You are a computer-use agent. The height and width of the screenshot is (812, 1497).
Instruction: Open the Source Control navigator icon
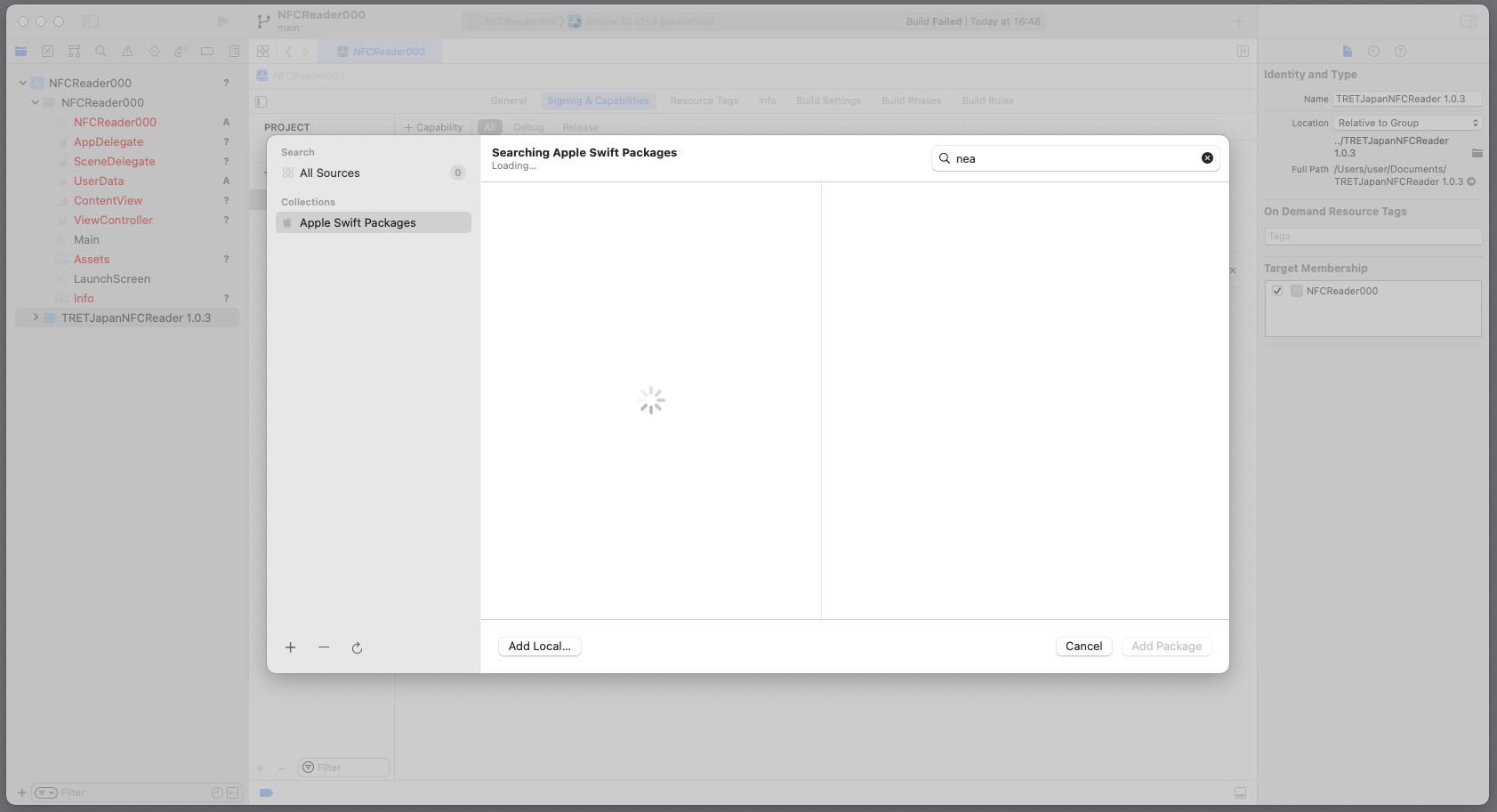[48, 52]
